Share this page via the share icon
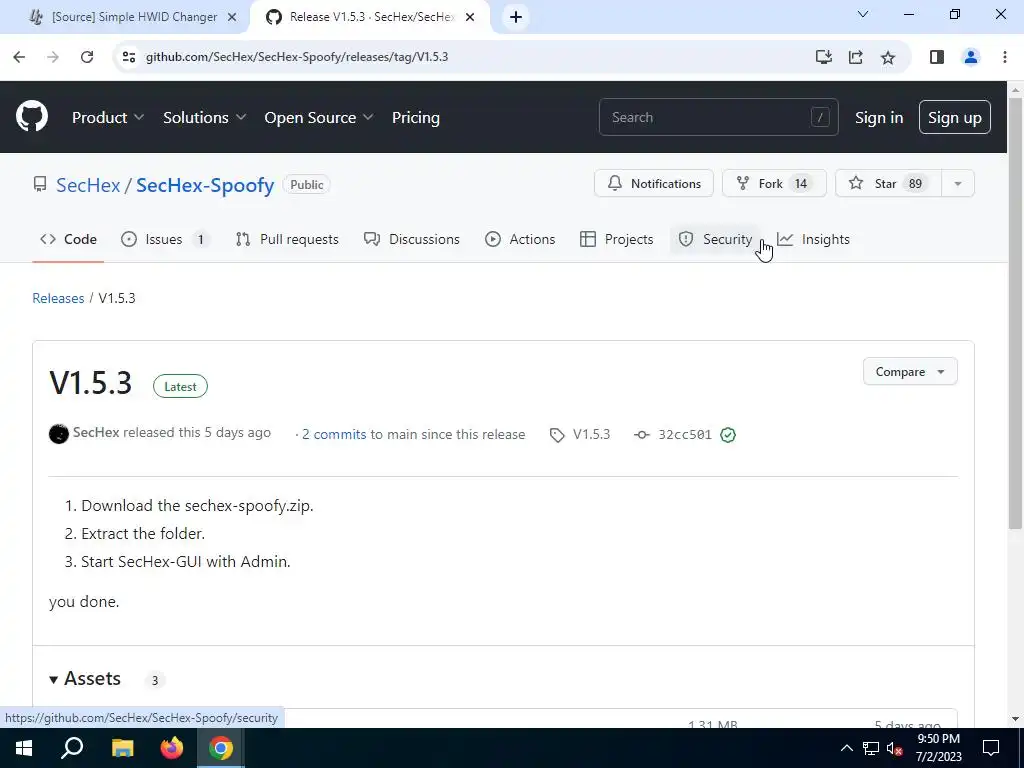The width and height of the screenshot is (1024, 768). (856, 57)
